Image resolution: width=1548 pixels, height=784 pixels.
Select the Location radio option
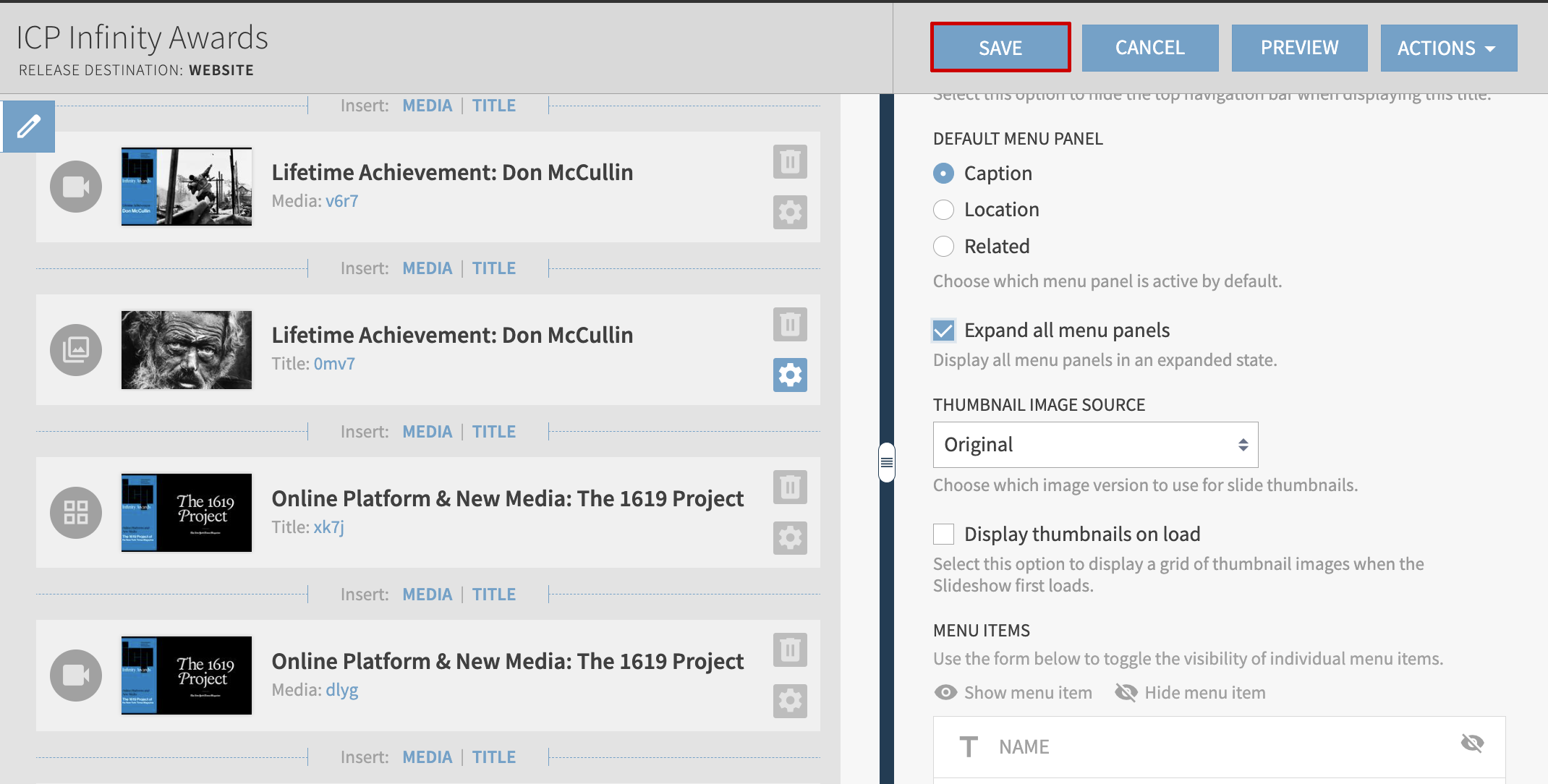coord(944,210)
